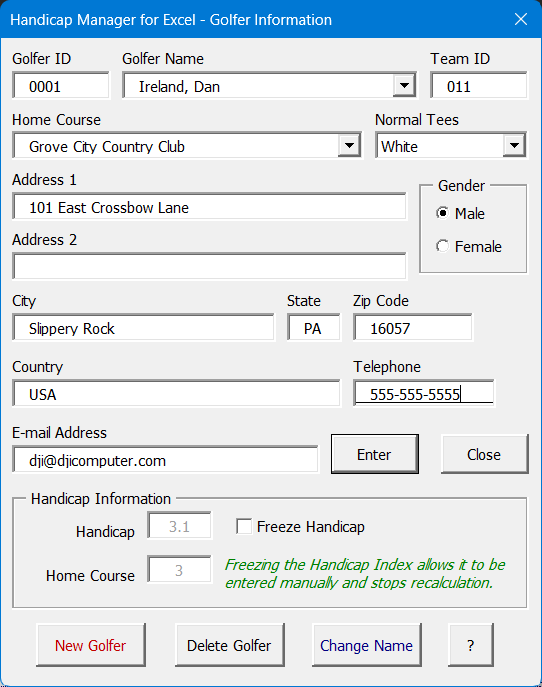Viewport: 542px width, 687px height.
Task: Click the red New Golfer button
Action: click(91, 645)
